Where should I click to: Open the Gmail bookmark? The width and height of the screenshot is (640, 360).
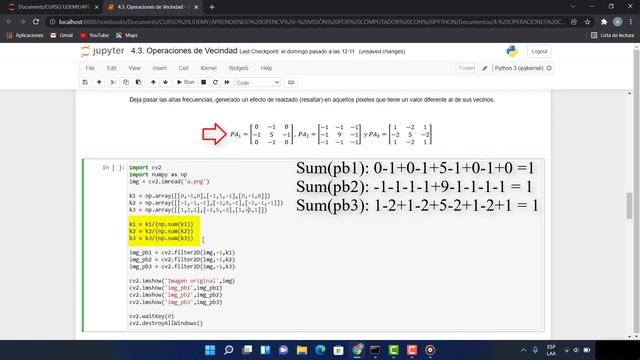tap(62, 36)
